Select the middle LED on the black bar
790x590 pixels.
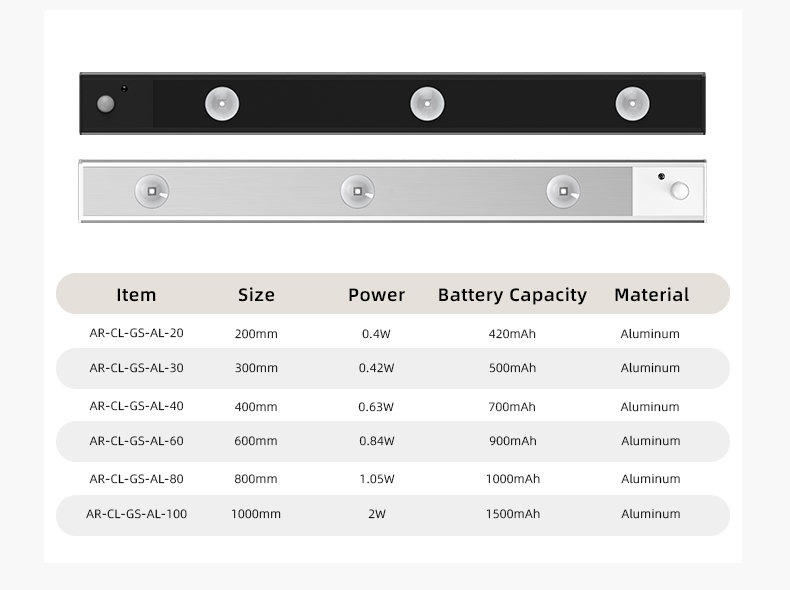pyautogui.click(x=427, y=104)
